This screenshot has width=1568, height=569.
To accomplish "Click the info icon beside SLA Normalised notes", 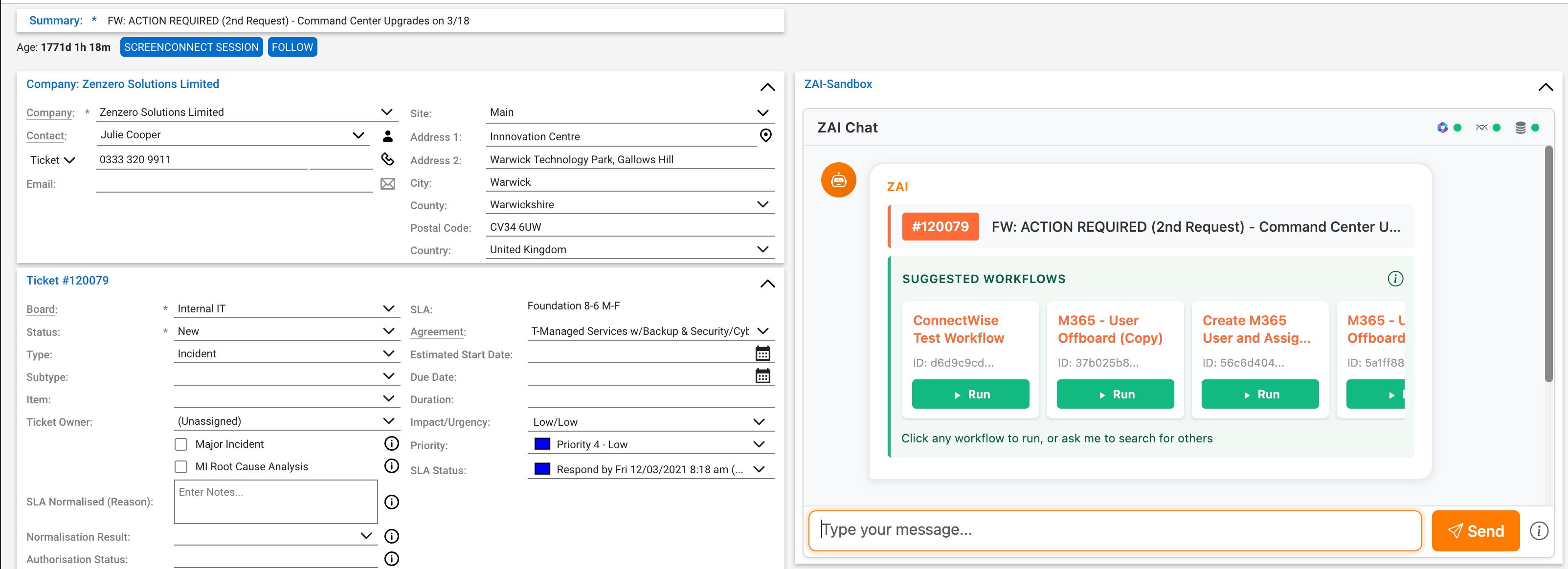I will coord(392,502).
